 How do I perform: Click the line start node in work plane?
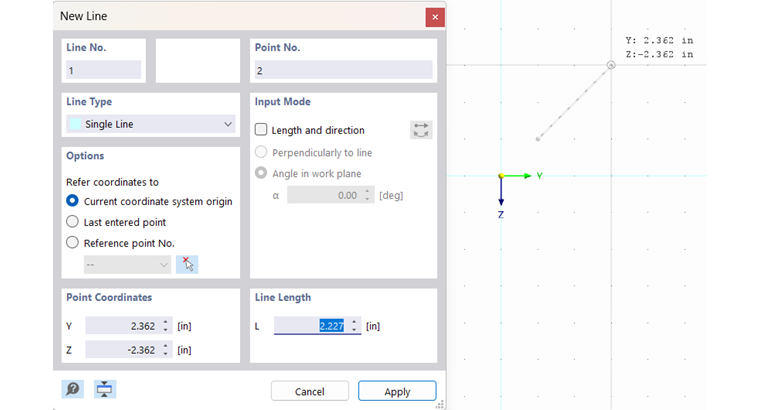tap(538, 139)
